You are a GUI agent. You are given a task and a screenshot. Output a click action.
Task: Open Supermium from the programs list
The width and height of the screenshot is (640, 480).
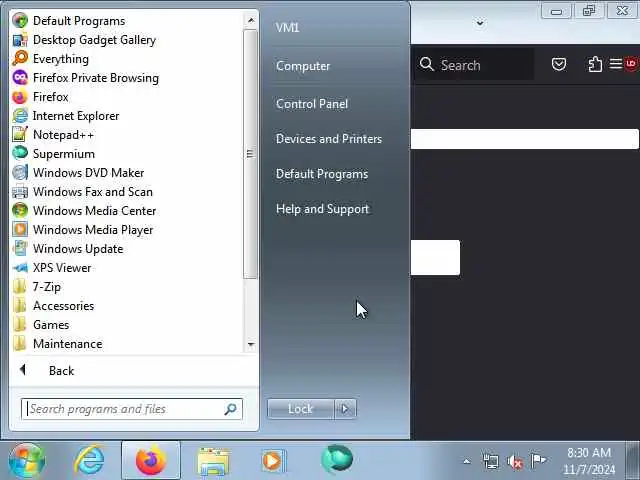(53, 153)
